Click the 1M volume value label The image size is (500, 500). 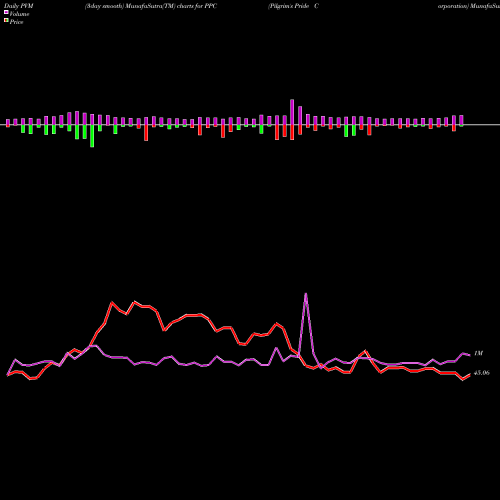coord(478,353)
